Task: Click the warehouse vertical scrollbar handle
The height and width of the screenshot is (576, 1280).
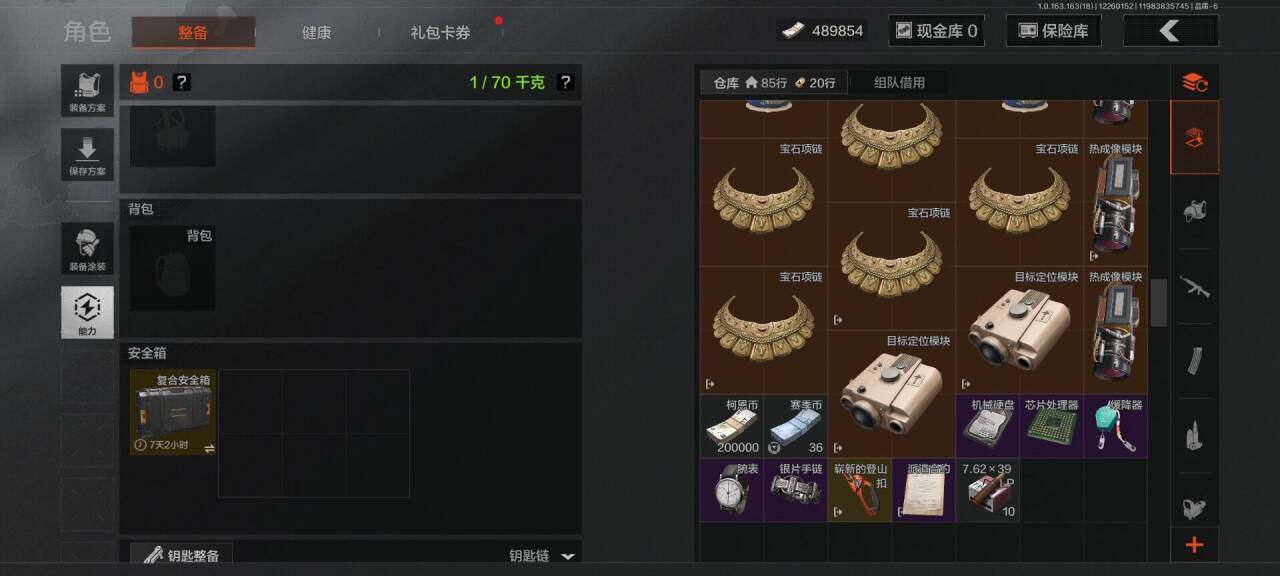Action: (x=1159, y=302)
